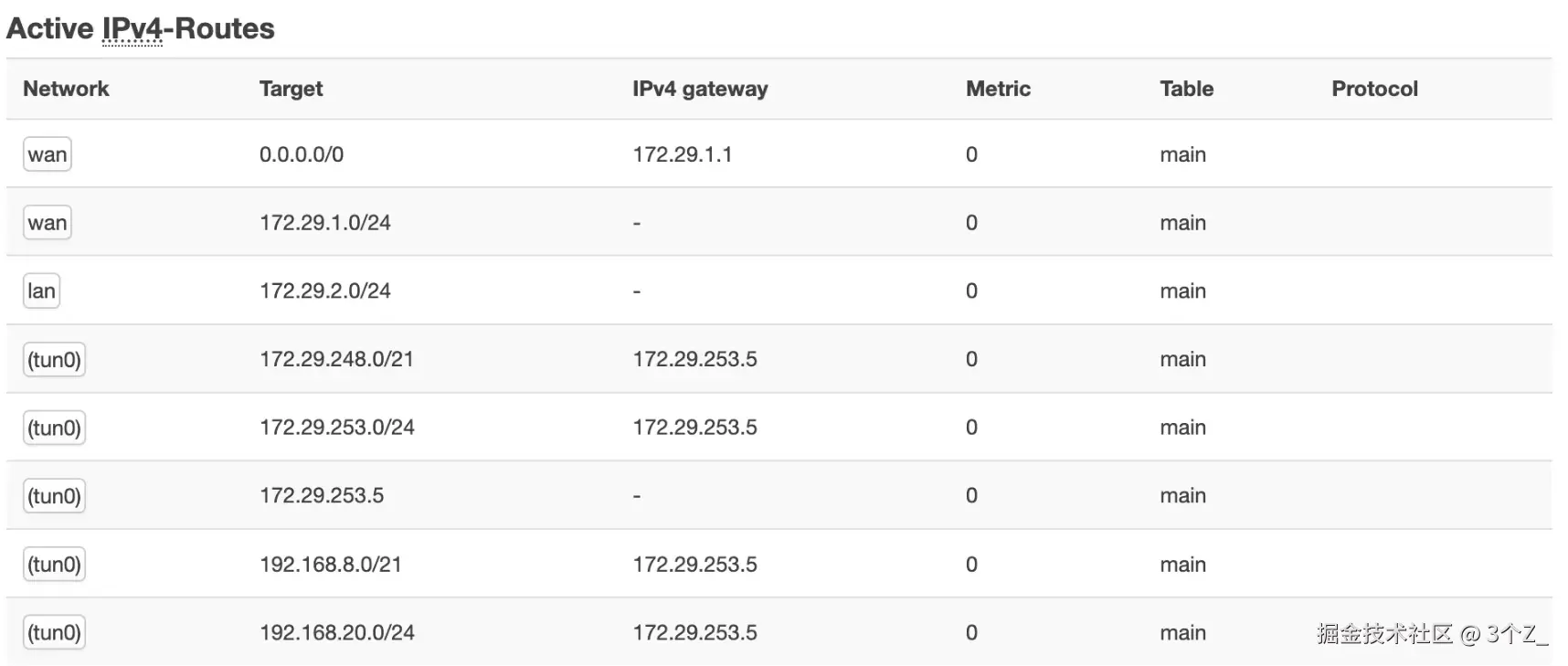Click the Protocol column header
The height and width of the screenshot is (666, 1568).
(1374, 89)
